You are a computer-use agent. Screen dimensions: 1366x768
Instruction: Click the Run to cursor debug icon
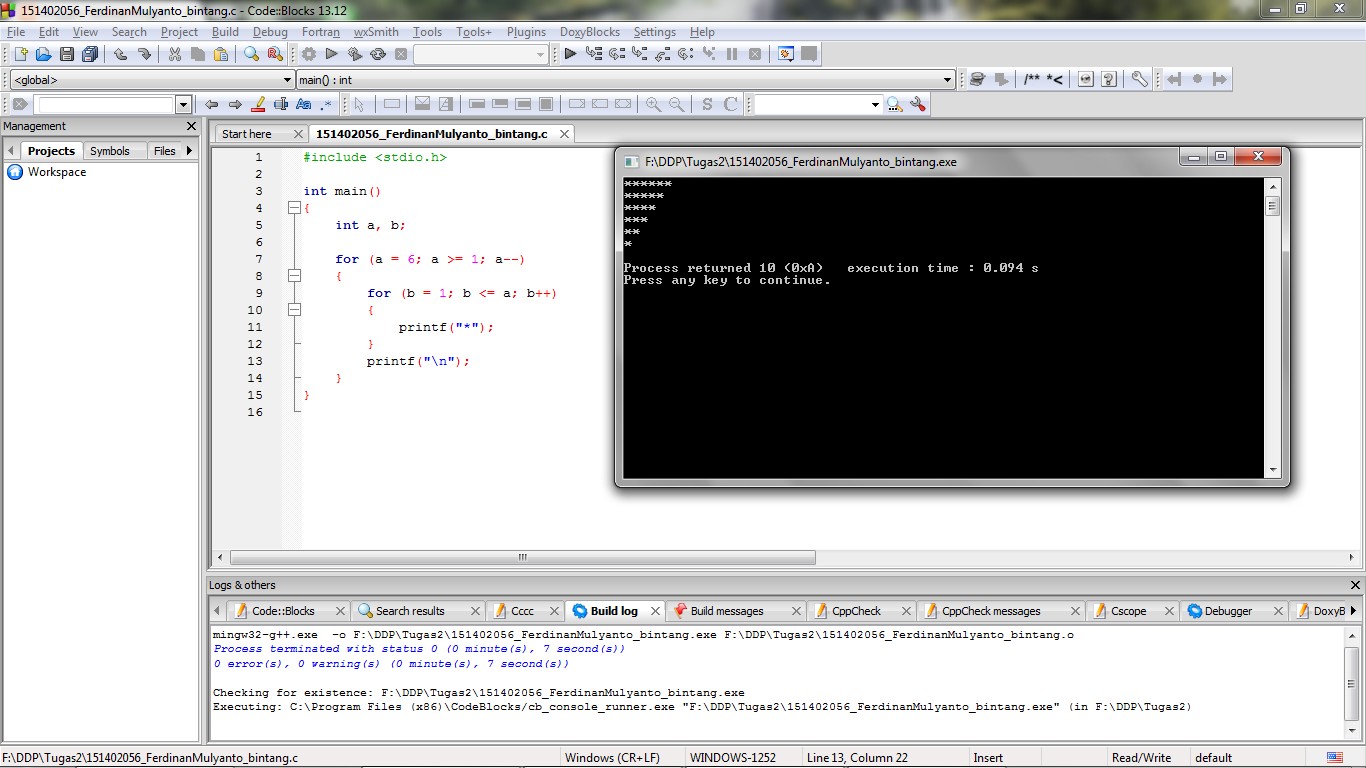coord(594,54)
